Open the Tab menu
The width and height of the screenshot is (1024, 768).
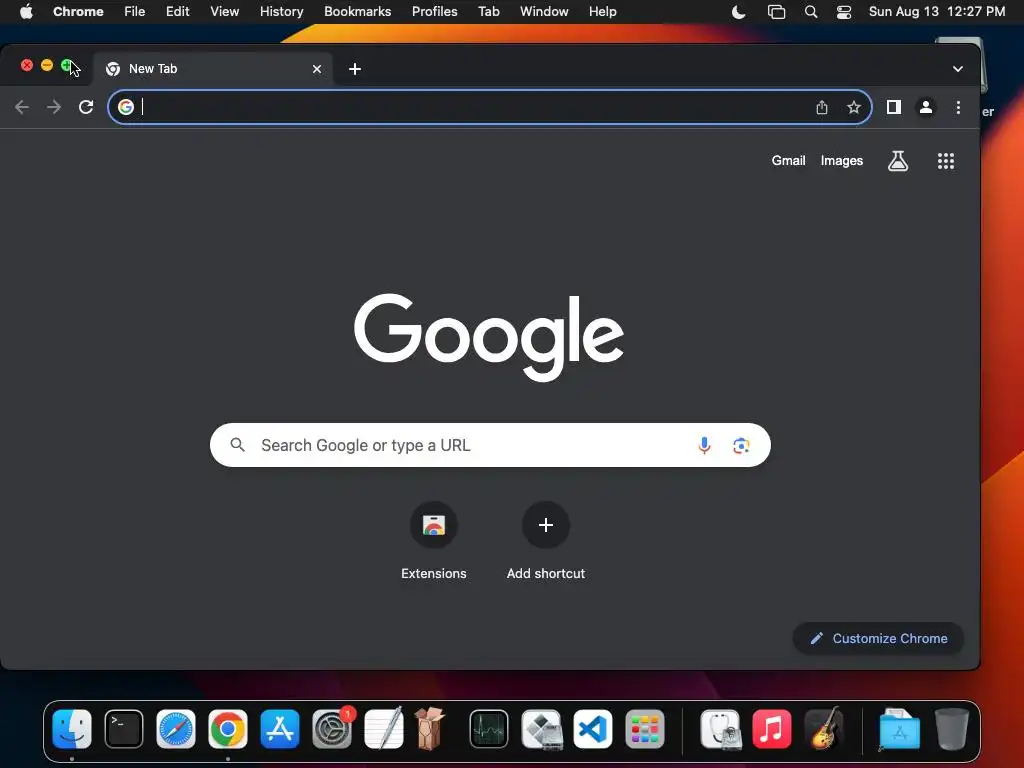pos(488,12)
